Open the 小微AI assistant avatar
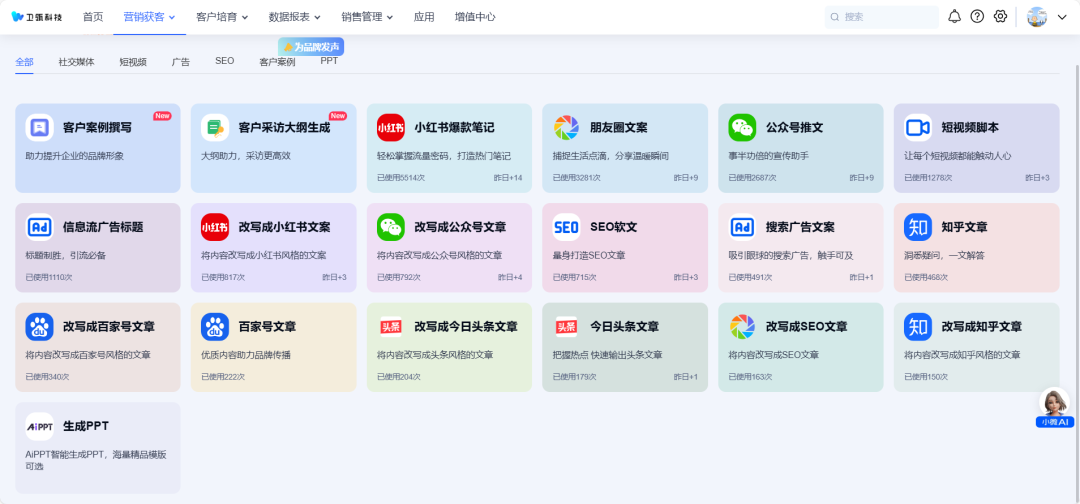 point(1054,403)
